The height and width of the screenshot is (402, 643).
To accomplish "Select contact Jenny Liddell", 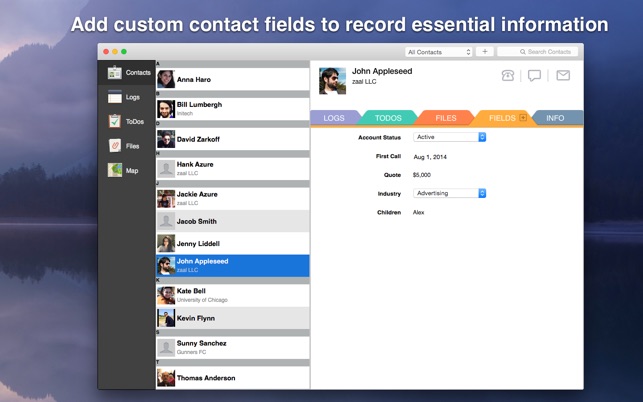I will coord(233,244).
